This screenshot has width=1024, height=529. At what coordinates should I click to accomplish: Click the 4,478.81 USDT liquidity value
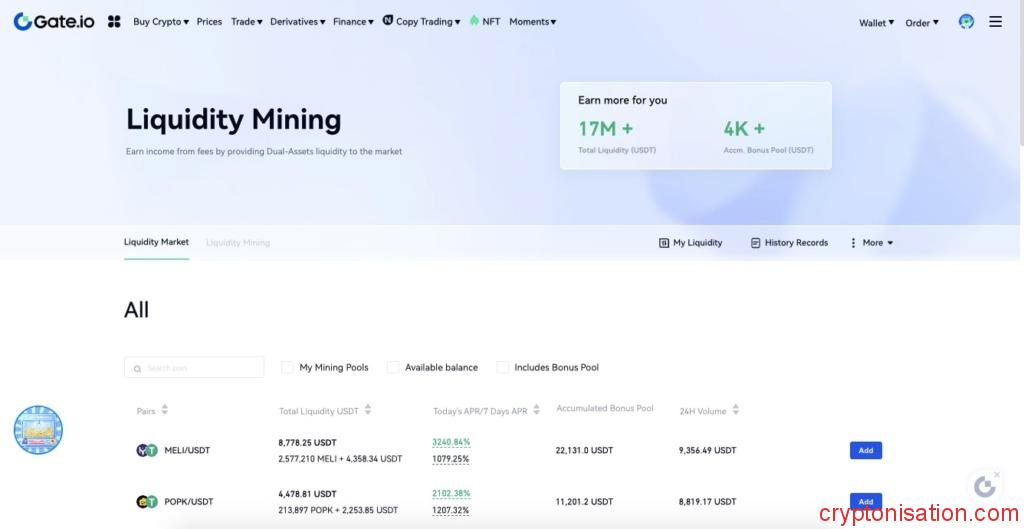(x=308, y=494)
